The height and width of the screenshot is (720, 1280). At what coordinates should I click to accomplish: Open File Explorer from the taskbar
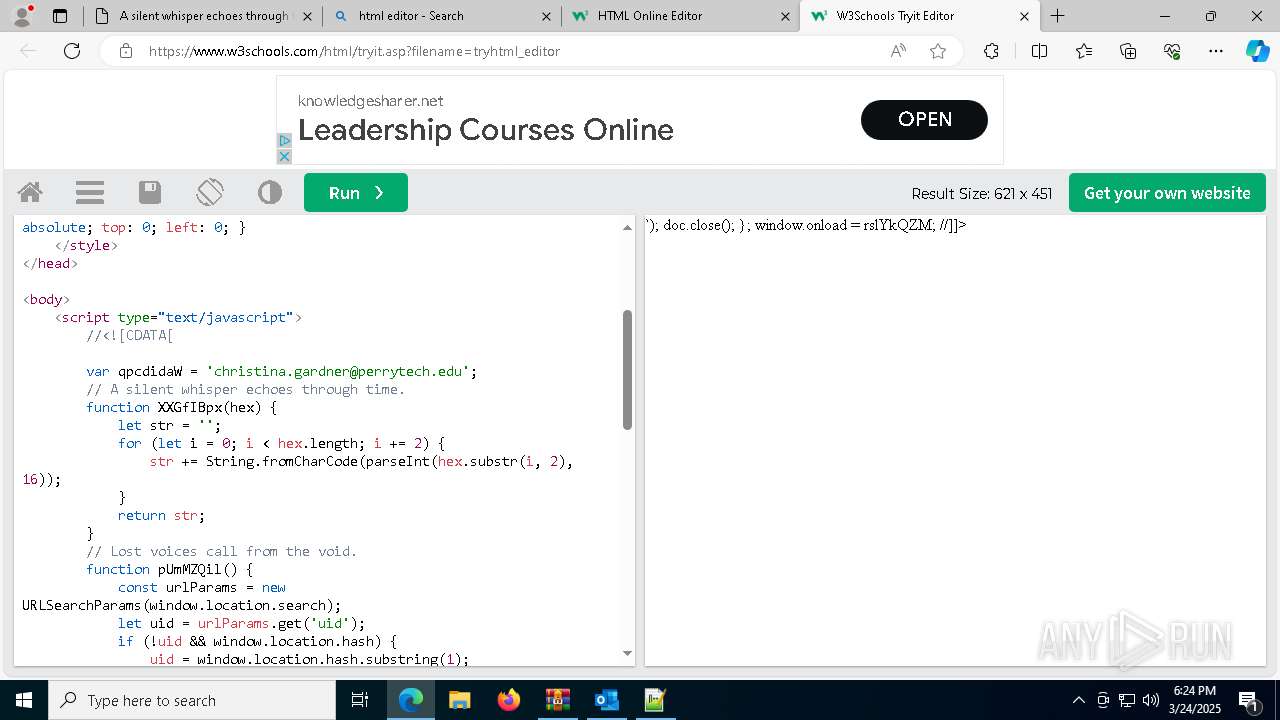459,700
